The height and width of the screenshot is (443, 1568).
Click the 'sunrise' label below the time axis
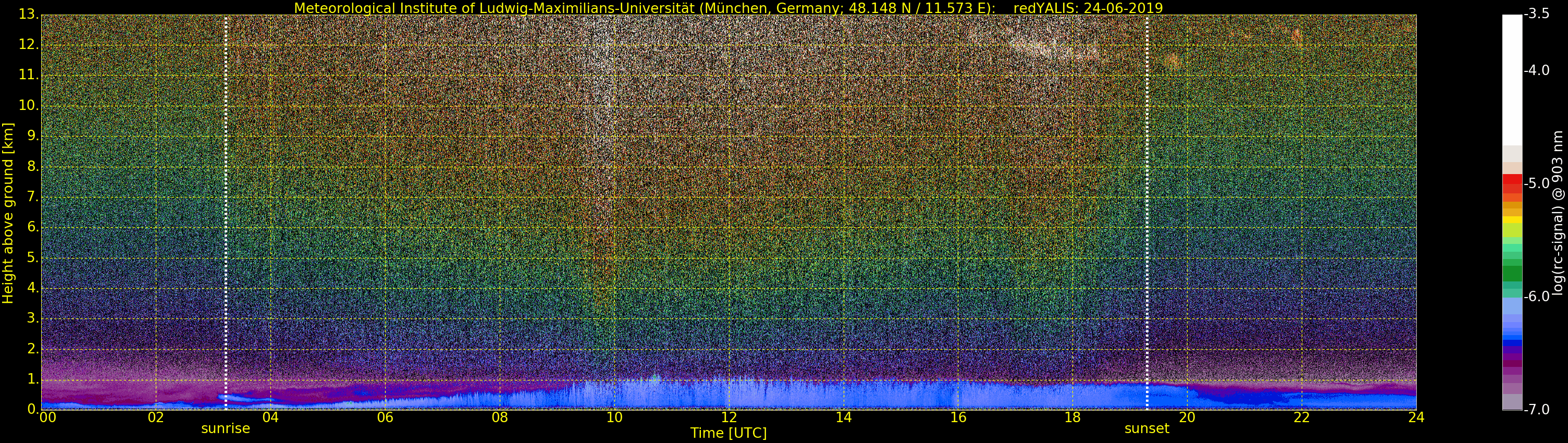pyautogui.click(x=225, y=428)
